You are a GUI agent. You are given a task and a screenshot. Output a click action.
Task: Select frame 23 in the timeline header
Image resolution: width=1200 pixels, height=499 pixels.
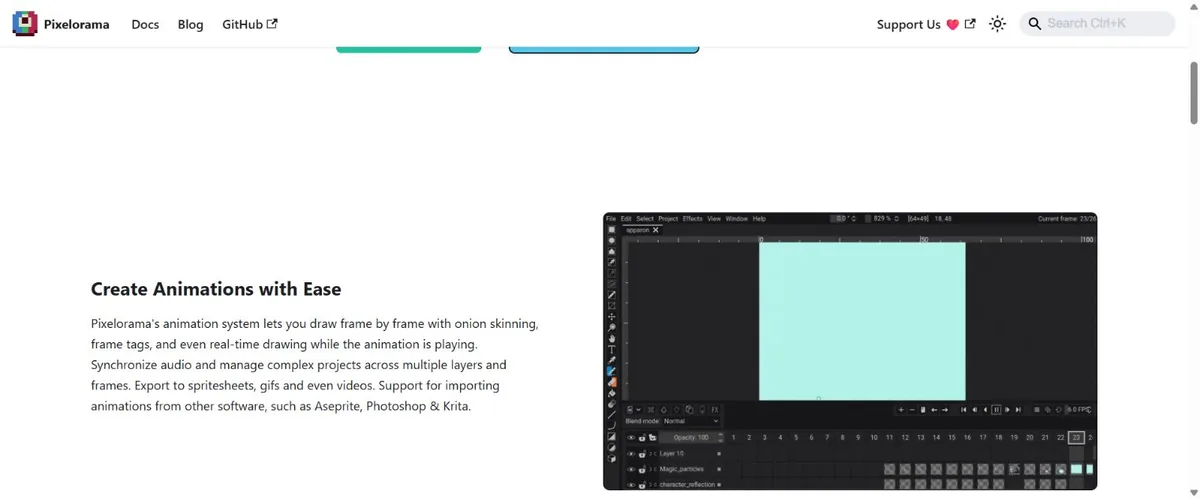(1076, 437)
